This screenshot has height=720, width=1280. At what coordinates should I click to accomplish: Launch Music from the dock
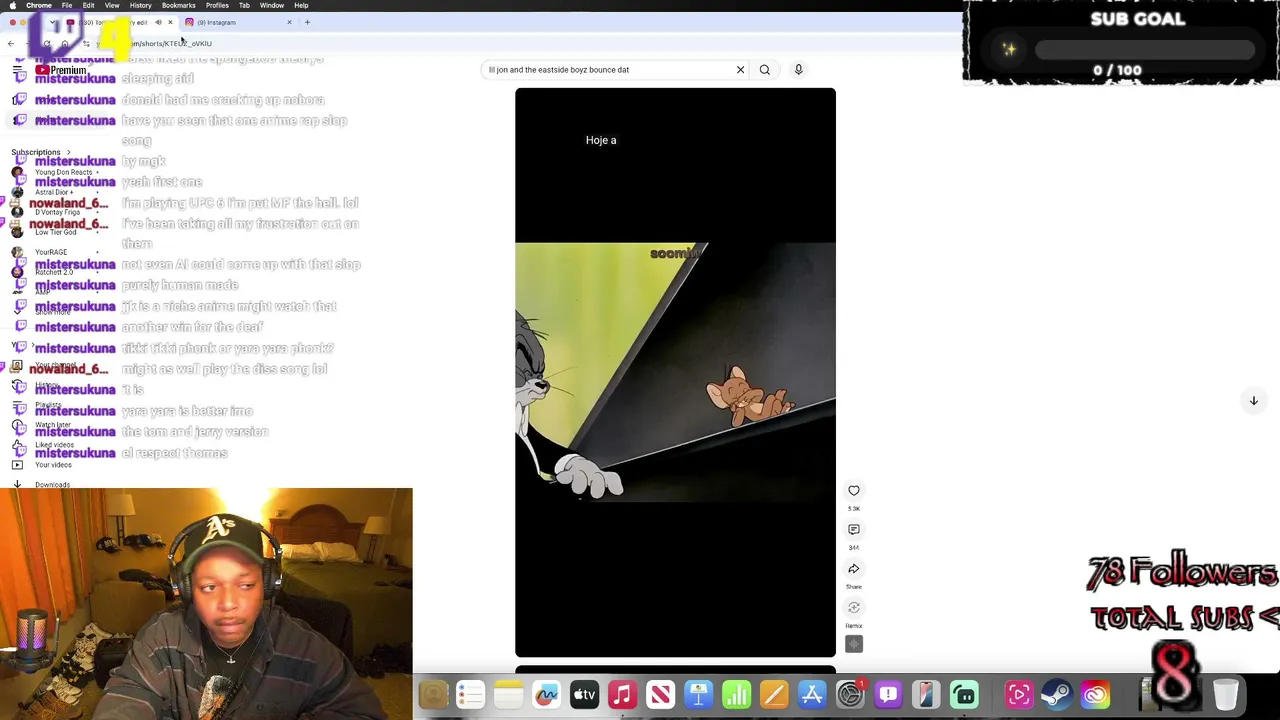point(622,695)
